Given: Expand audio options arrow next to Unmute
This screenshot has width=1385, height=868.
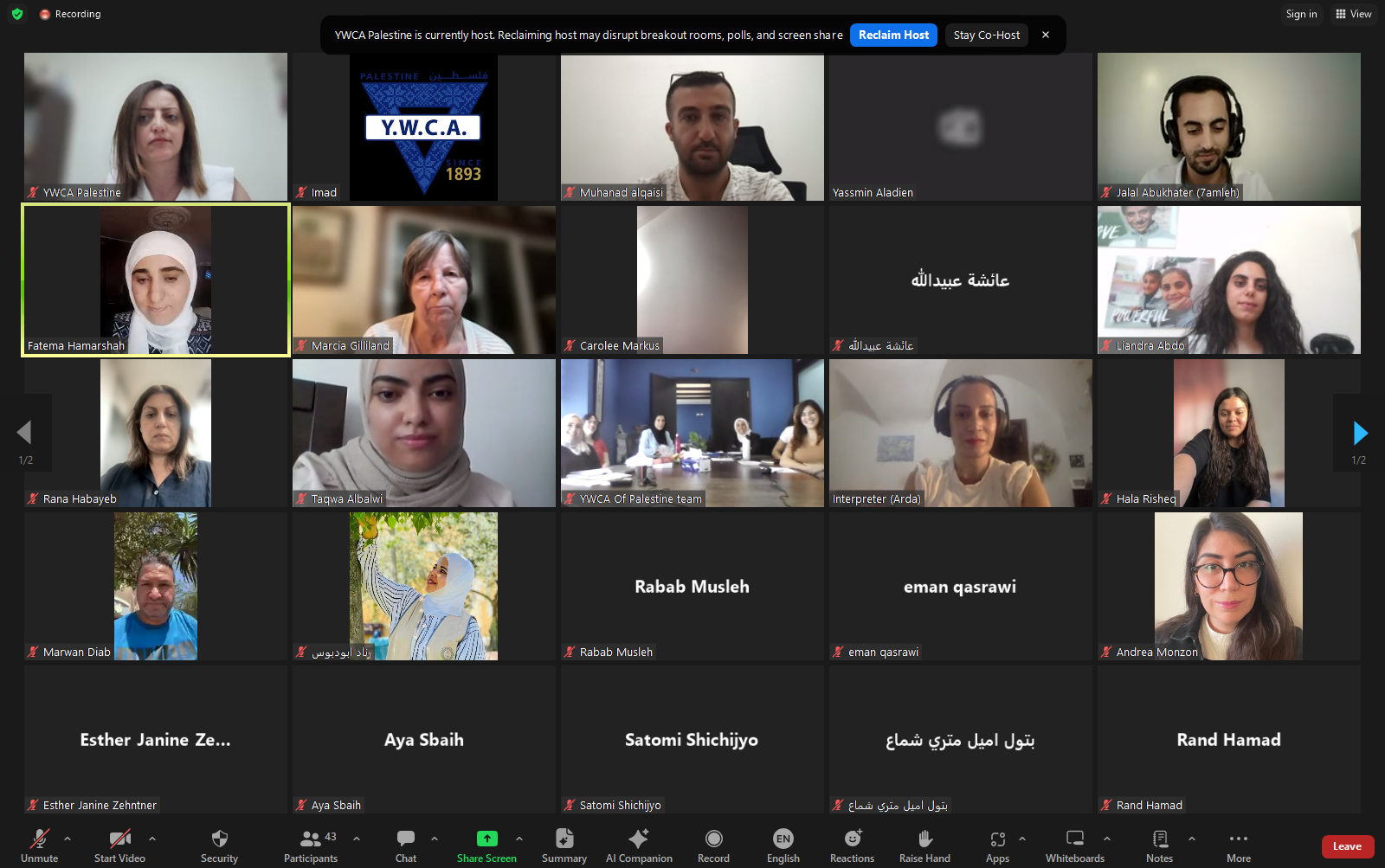Looking at the screenshot, I should click(68, 839).
